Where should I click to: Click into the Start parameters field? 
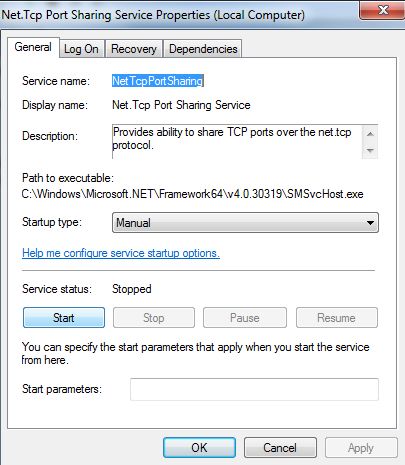click(x=254, y=389)
